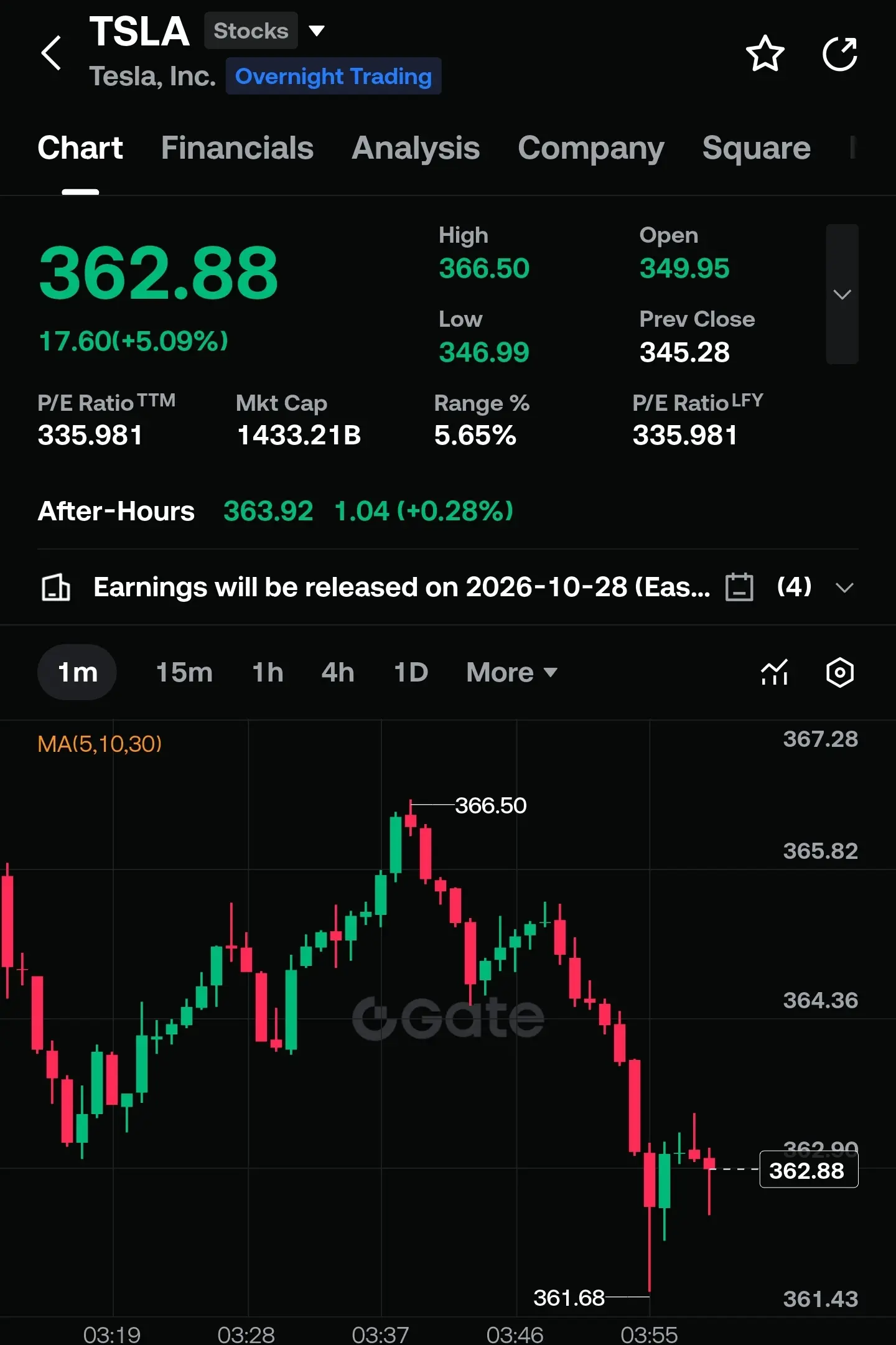The height and width of the screenshot is (1345, 896).
Task: Open chart settings hexagon icon
Action: coord(840,672)
